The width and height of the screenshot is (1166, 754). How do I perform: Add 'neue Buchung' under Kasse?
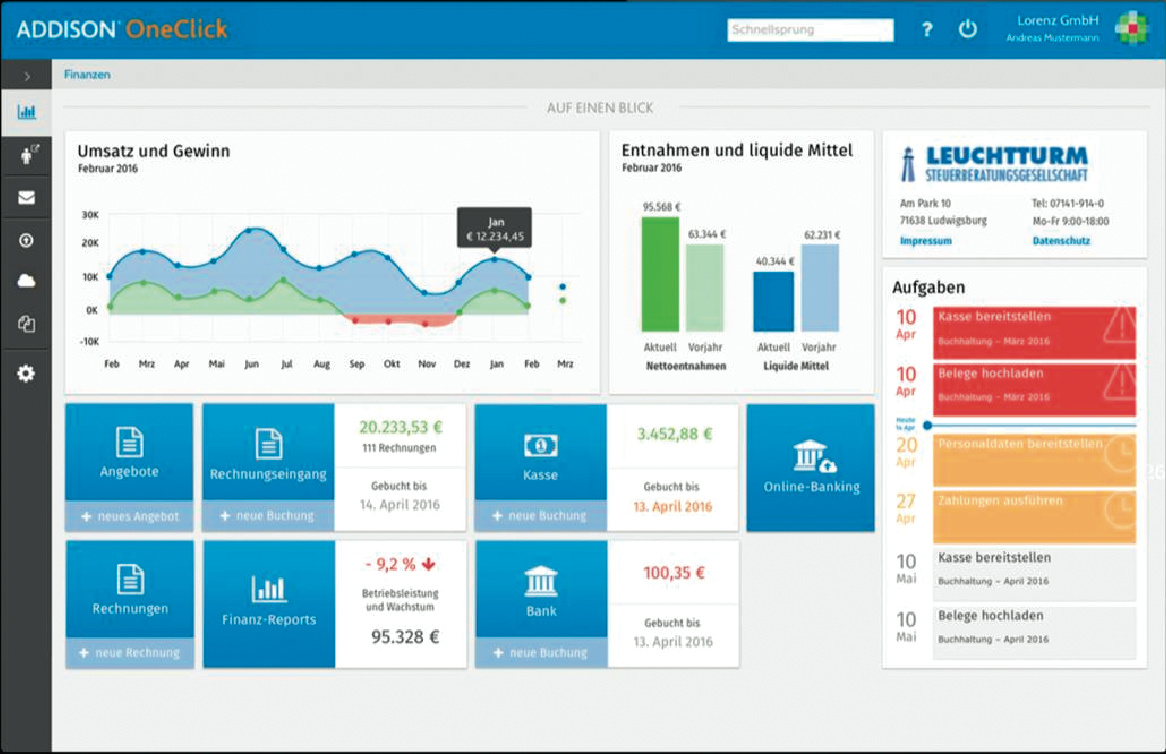point(539,516)
